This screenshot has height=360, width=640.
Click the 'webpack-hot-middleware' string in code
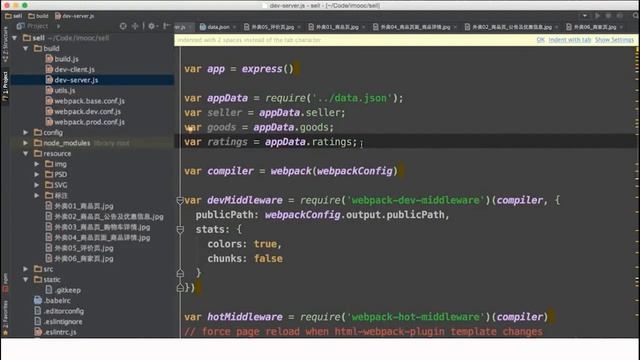click(416, 317)
